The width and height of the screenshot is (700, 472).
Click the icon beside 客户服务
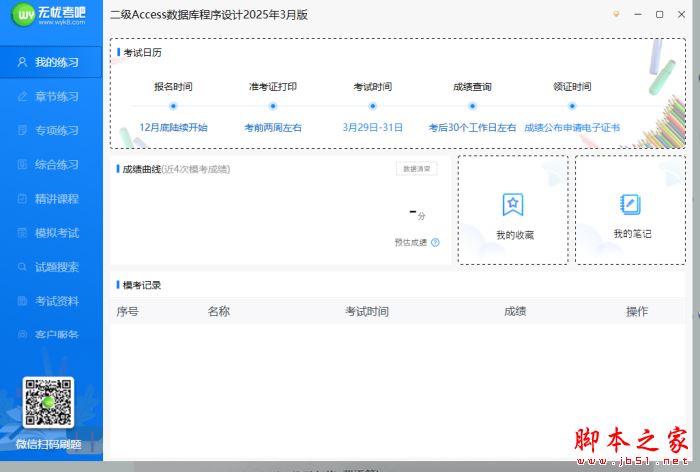[22, 334]
